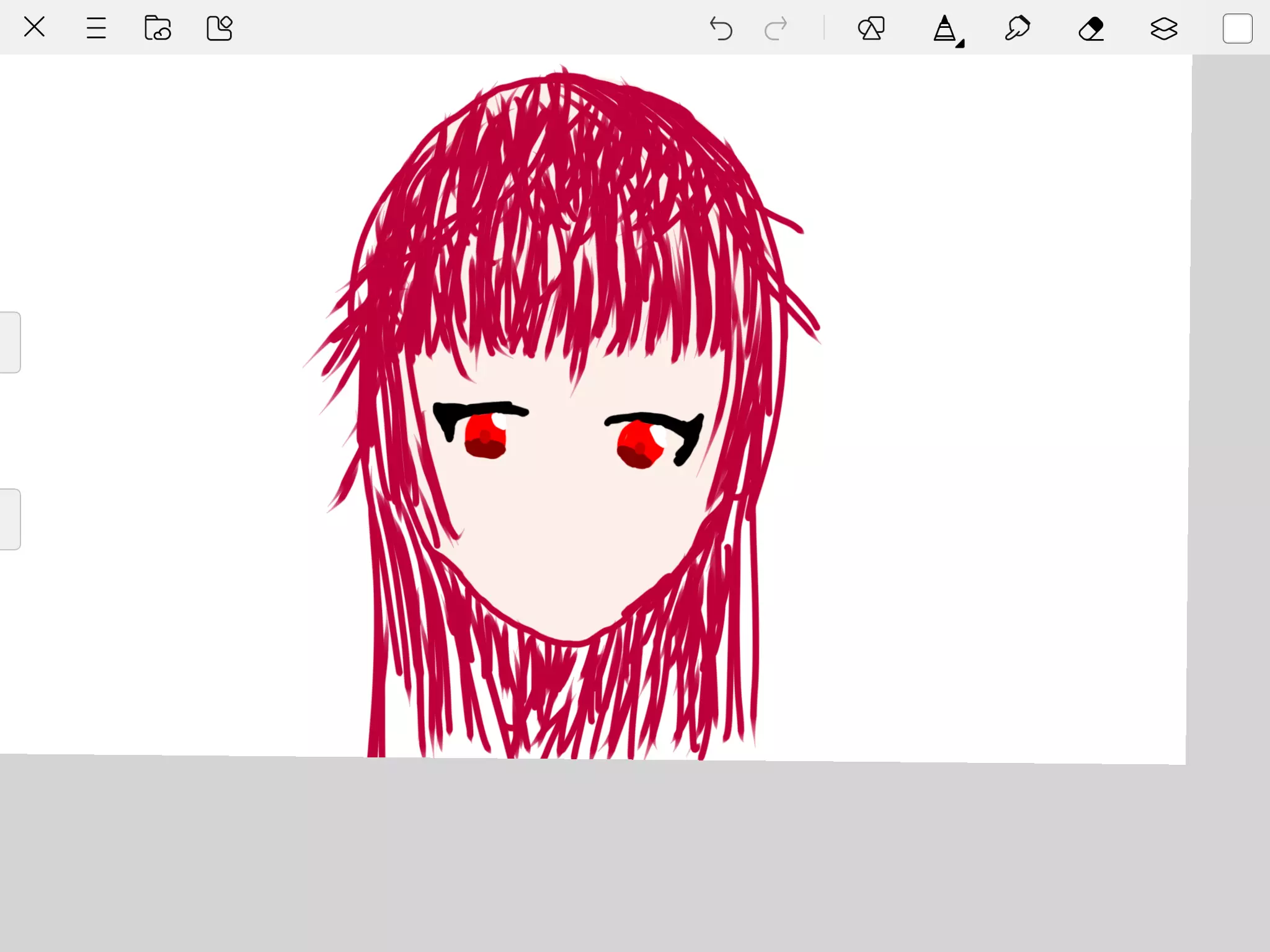Select the Shapes tool
The height and width of the screenshot is (952, 1270).
[871, 29]
